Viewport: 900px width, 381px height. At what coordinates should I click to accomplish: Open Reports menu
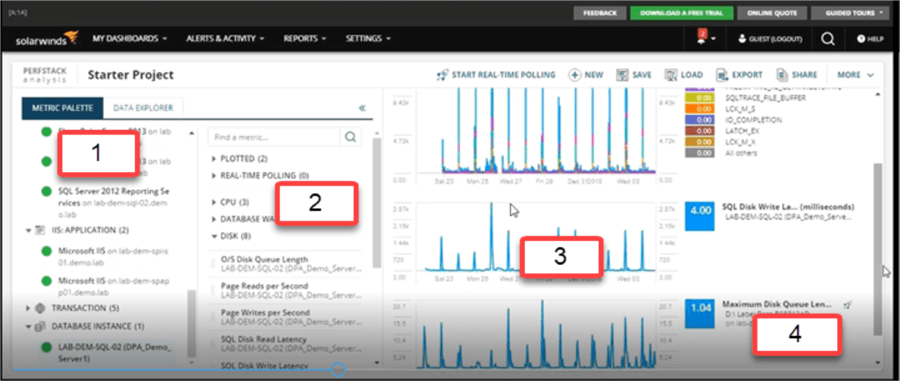click(x=305, y=39)
